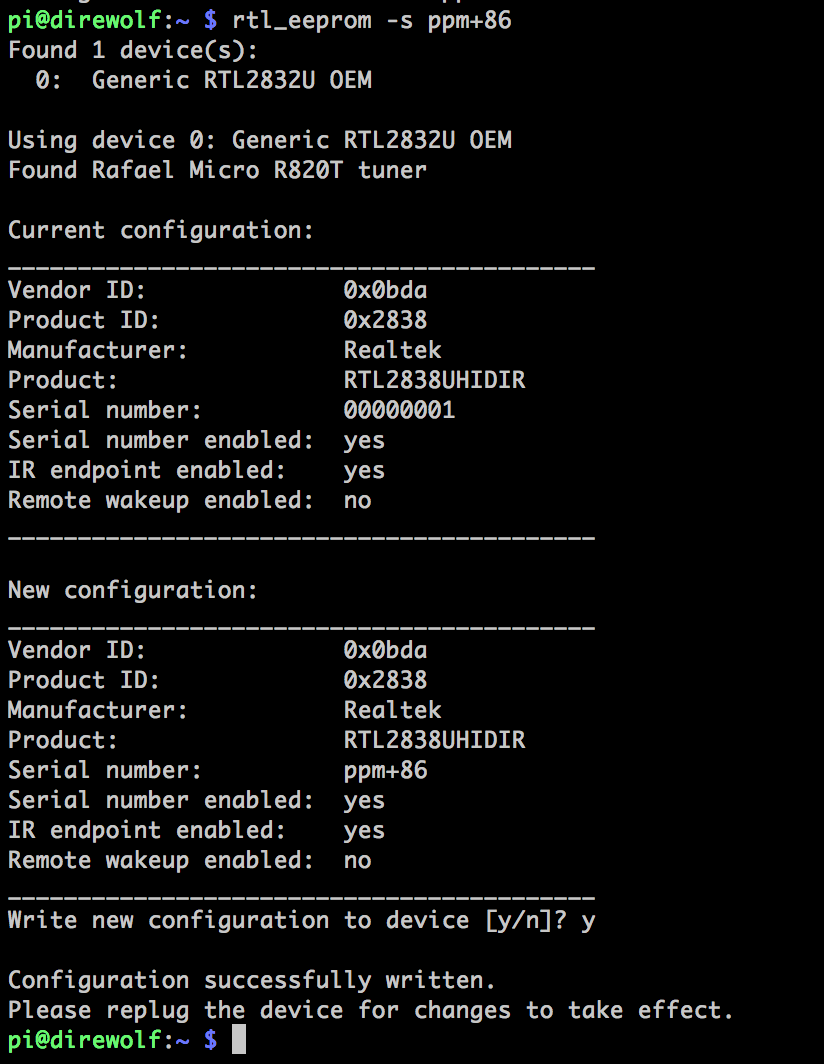Click the "Found Rafael Micro R820T tuner" line

pyautogui.click(x=217, y=170)
